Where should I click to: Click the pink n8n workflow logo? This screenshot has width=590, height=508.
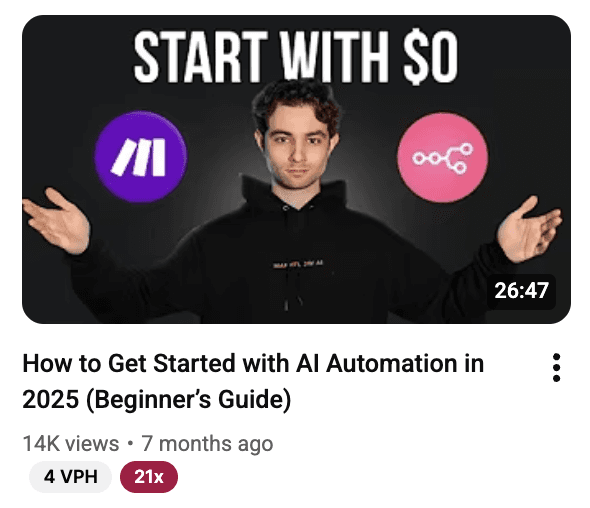pos(442,158)
